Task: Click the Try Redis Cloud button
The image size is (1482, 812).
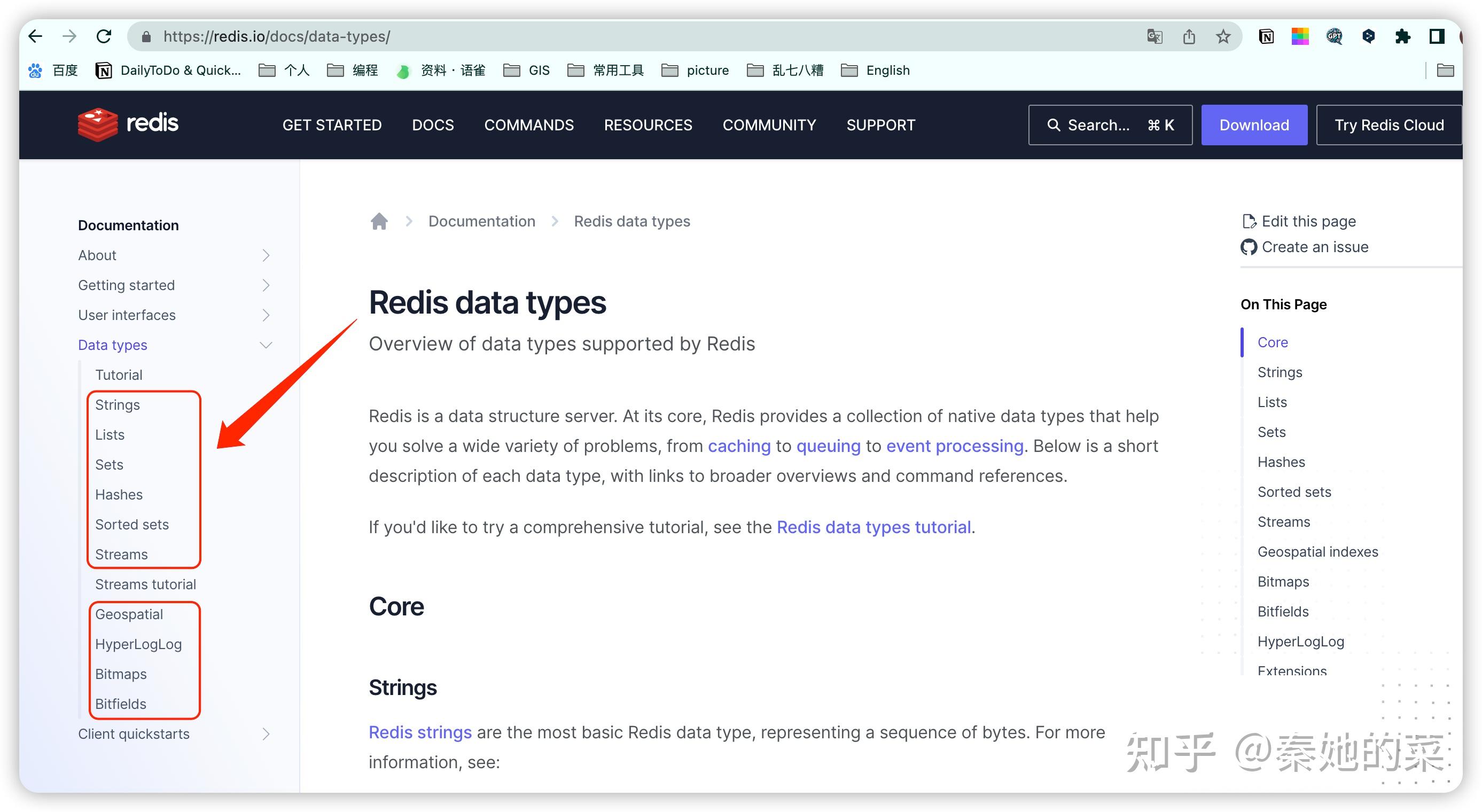Action: 1388,125
